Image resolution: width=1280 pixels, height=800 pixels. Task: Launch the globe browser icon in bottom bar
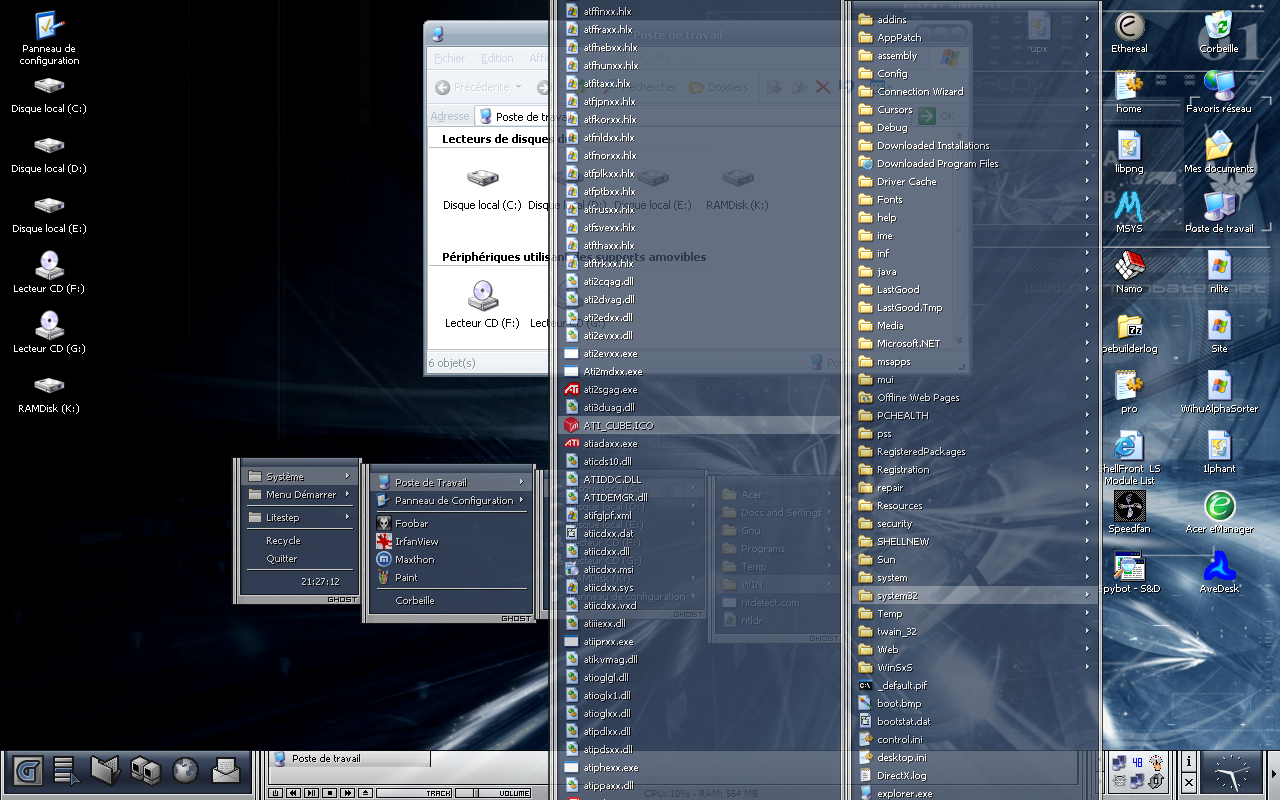[x=185, y=770]
